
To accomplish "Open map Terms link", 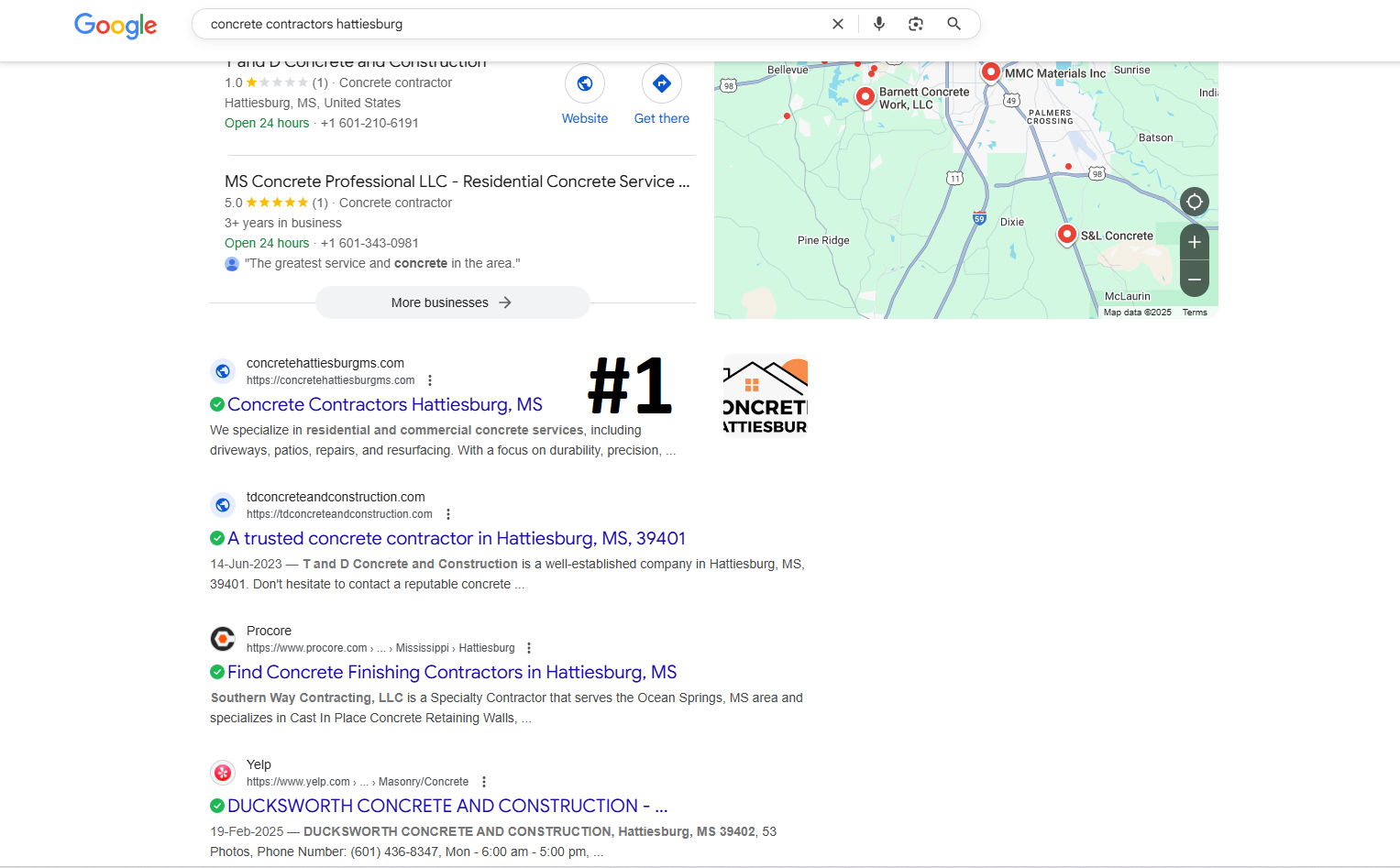I will 1195,313.
